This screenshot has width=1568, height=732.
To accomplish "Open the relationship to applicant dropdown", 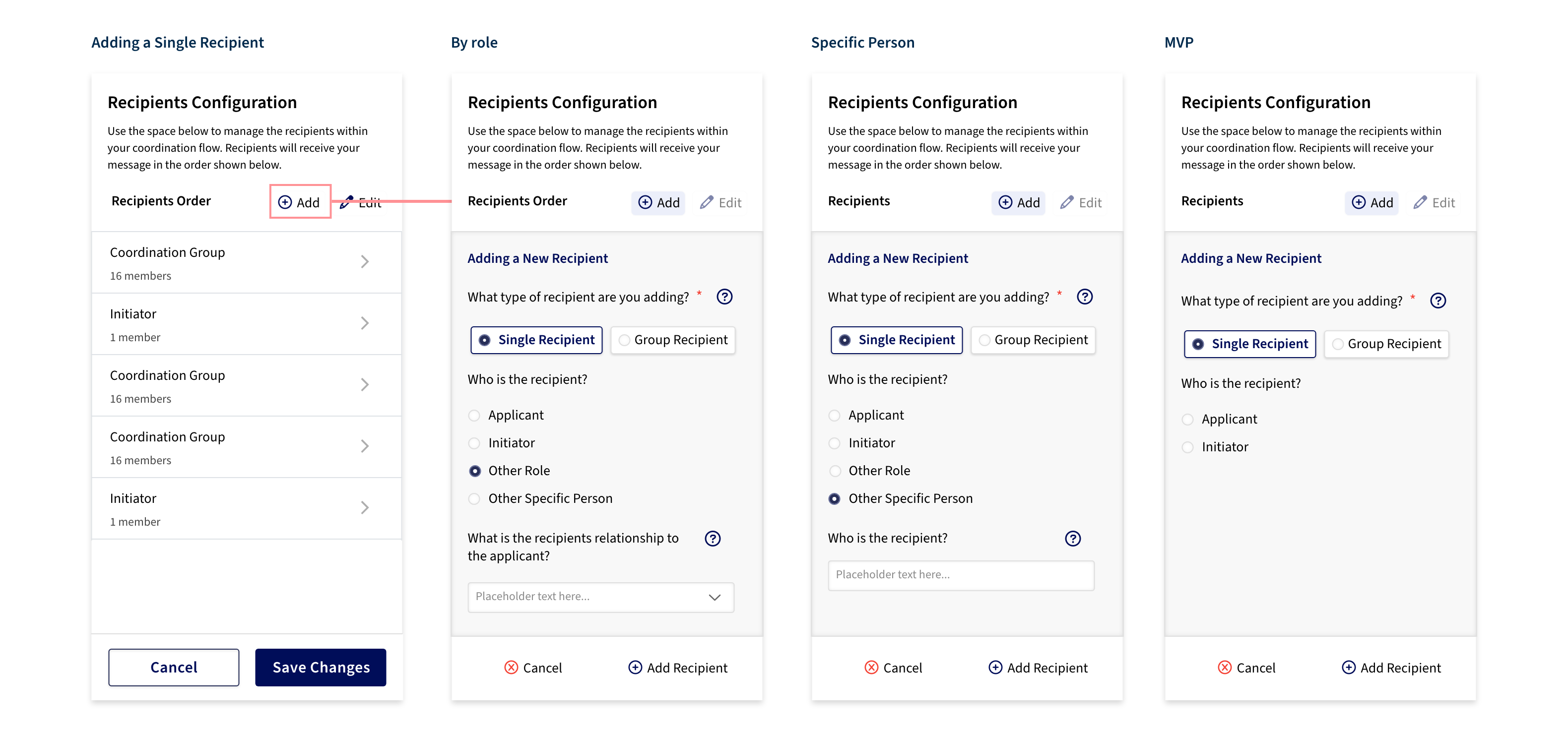I will point(601,597).
